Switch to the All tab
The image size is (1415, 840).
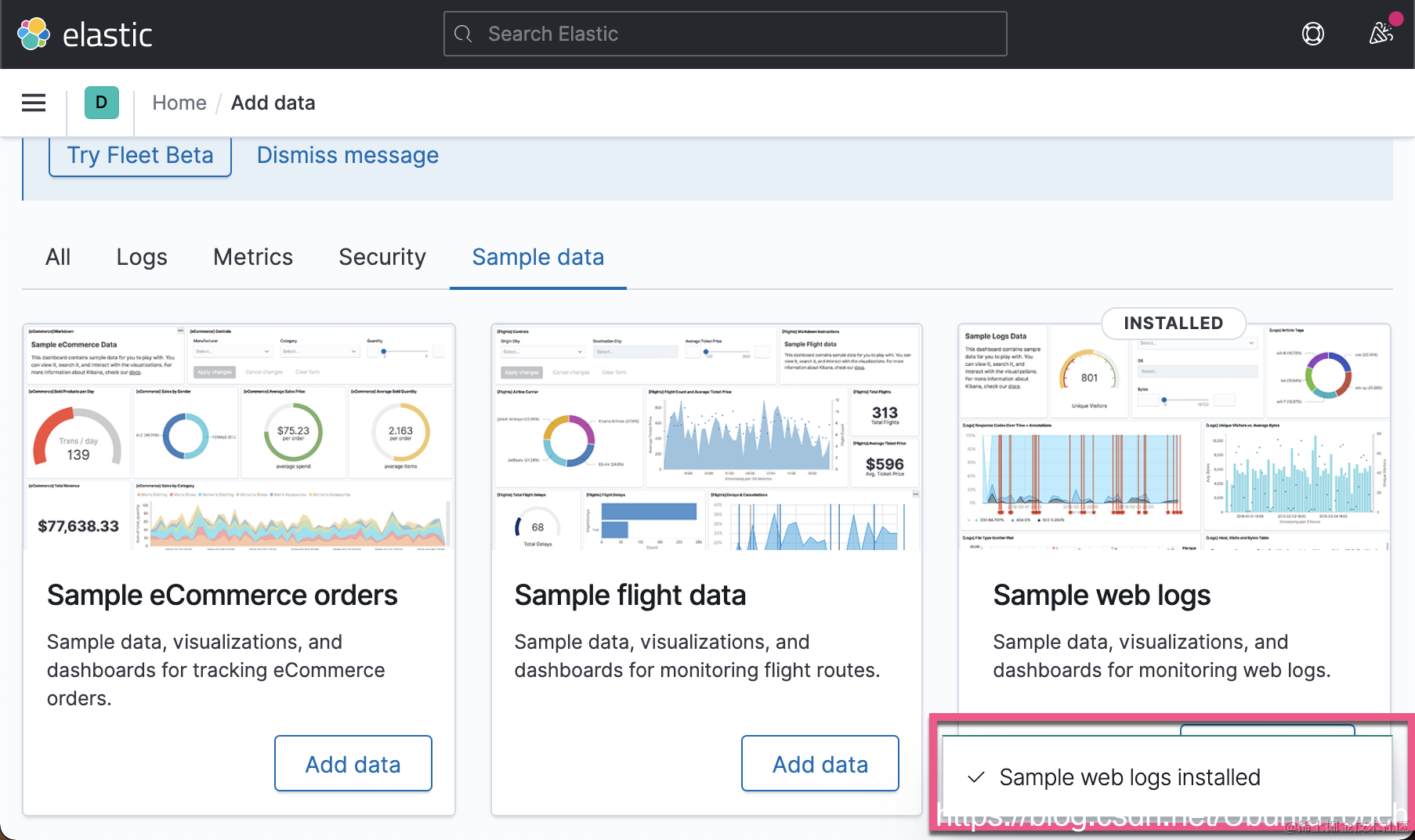click(58, 257)
